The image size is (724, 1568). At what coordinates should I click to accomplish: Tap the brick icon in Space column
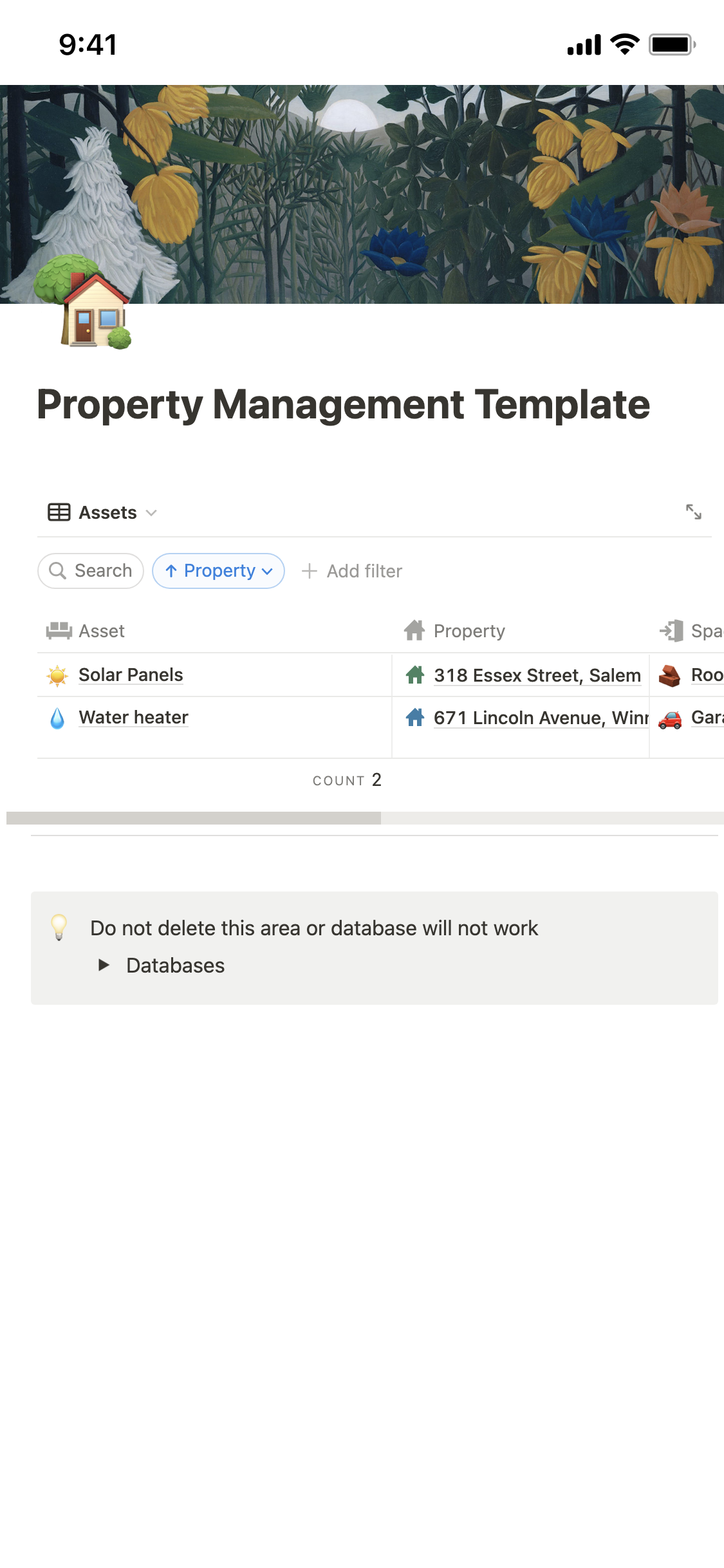[x=670, y=676]
